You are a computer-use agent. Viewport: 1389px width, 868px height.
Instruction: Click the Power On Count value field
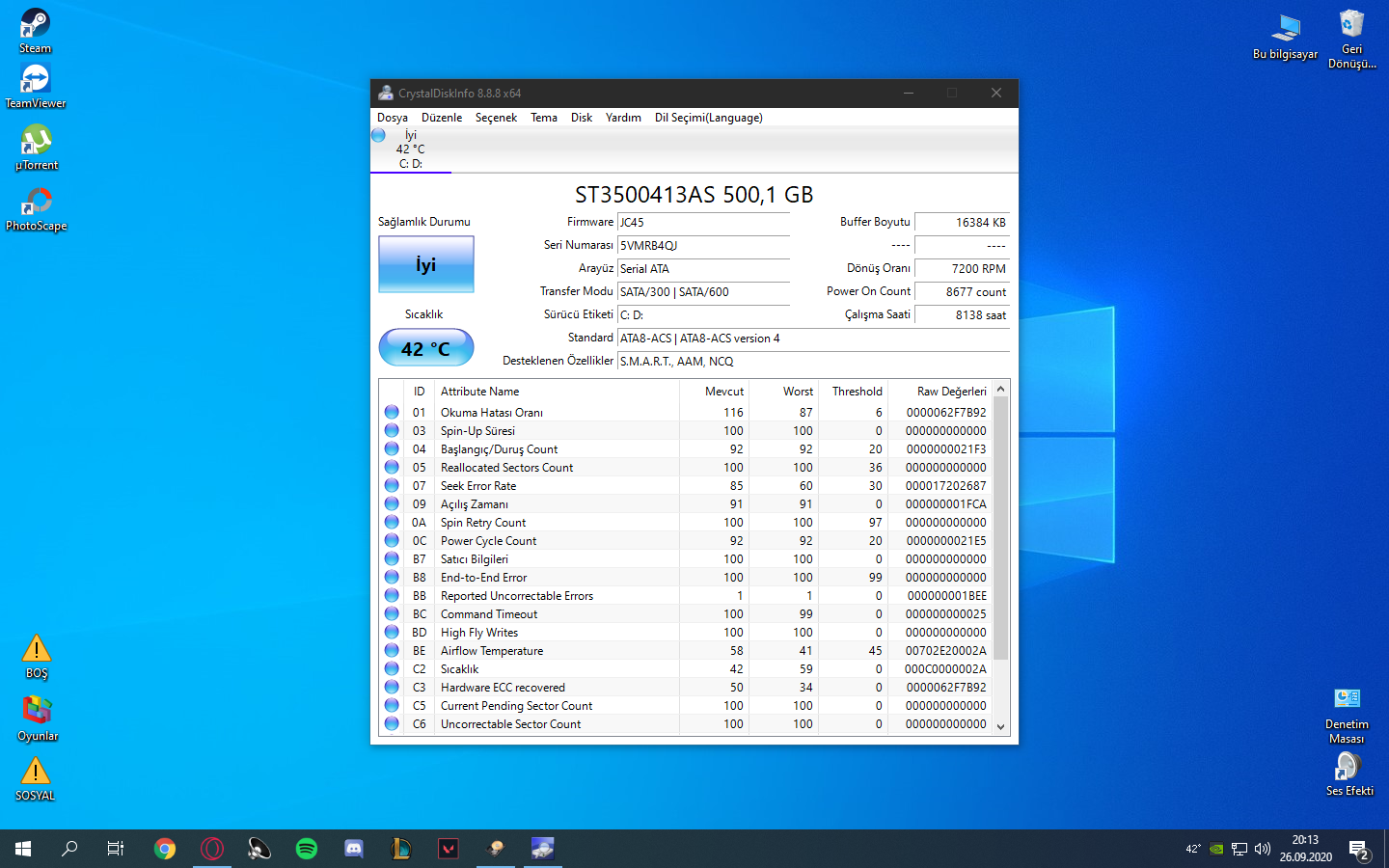962,291
